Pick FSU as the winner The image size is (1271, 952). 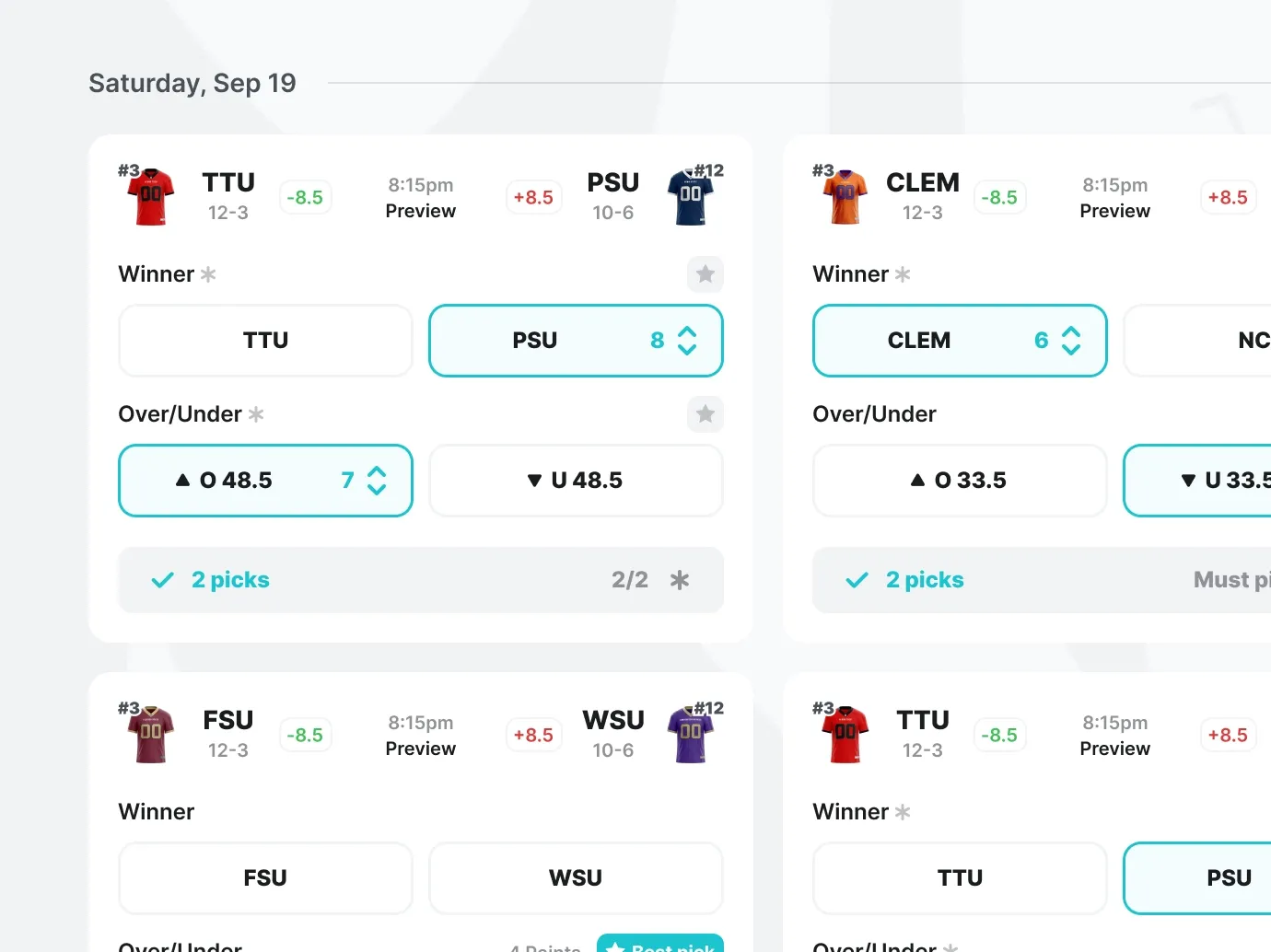pos(265,878)
